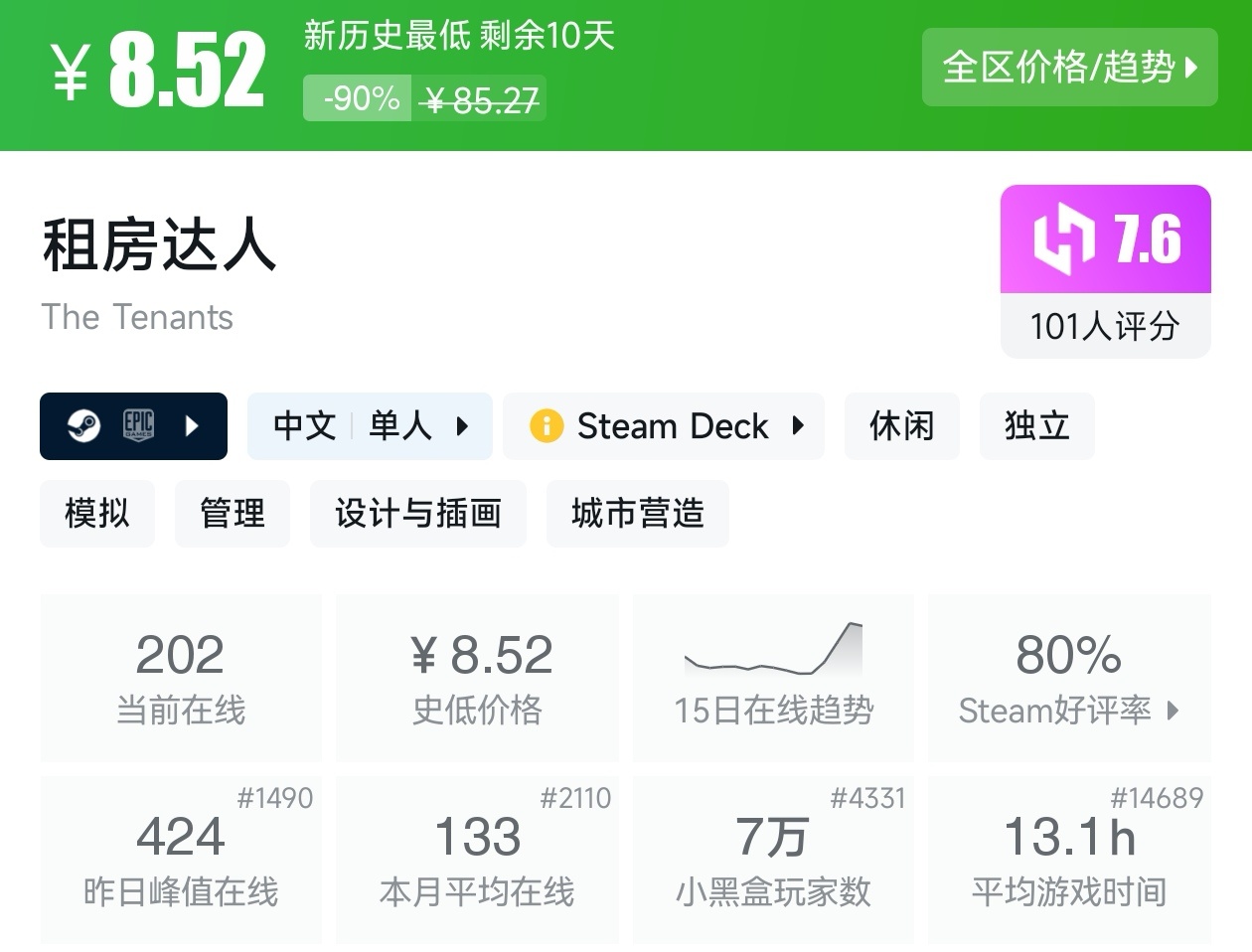1252x952 pixels.
Task: Select the 管理 tag
Action: (233, 514)
